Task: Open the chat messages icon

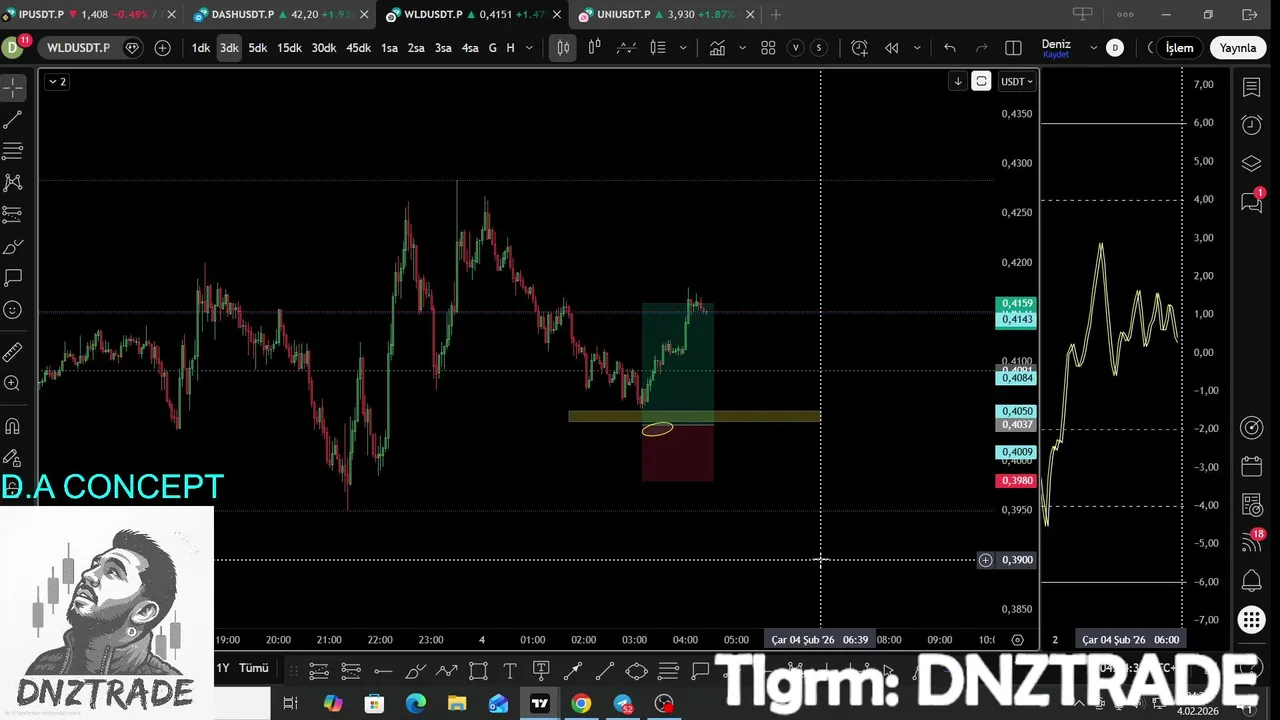Action: point(1251,201)
